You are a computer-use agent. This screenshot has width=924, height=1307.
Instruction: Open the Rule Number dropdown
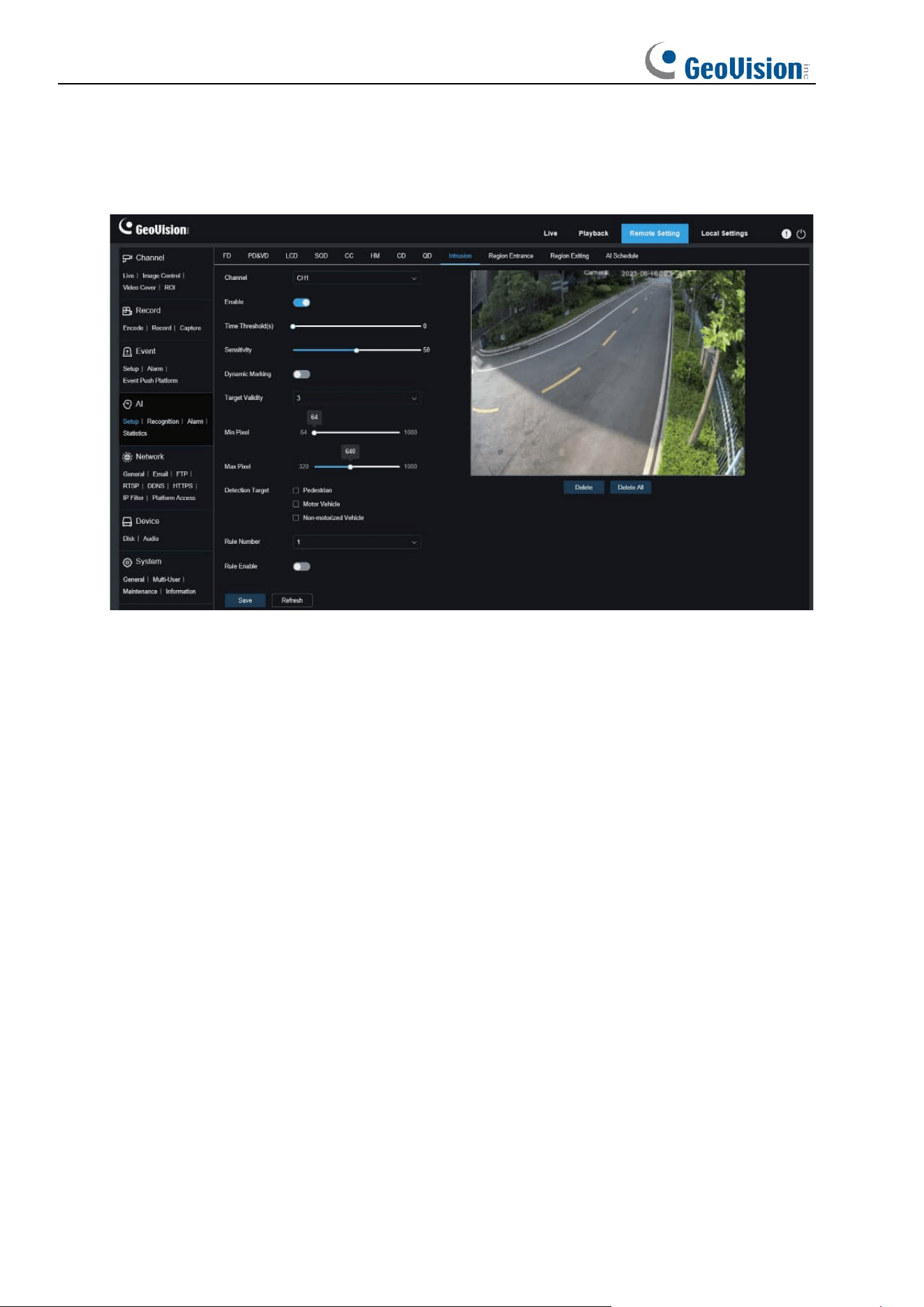[x=357, y=542]
